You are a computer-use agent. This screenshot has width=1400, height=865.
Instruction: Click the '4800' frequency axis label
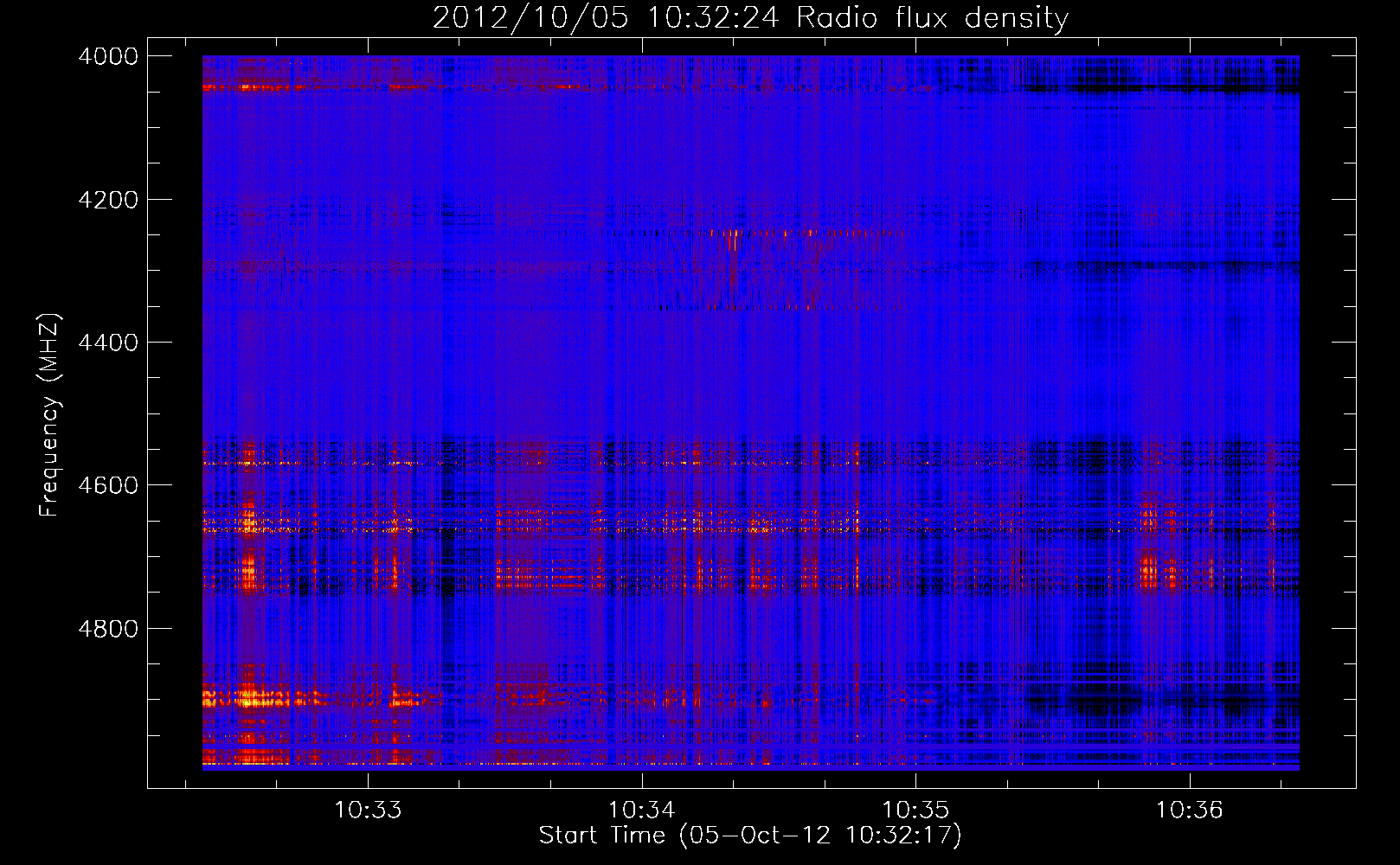[x=108, y=628]
